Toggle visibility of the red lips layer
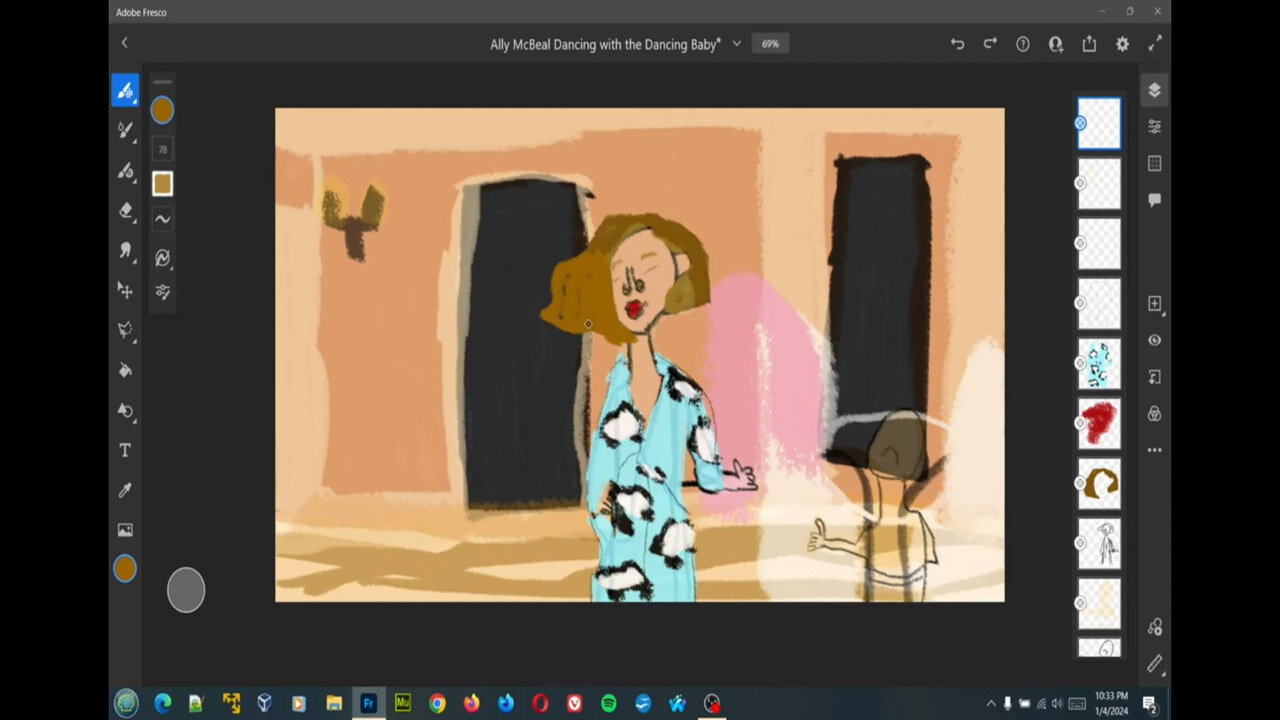 [1080, 423]
